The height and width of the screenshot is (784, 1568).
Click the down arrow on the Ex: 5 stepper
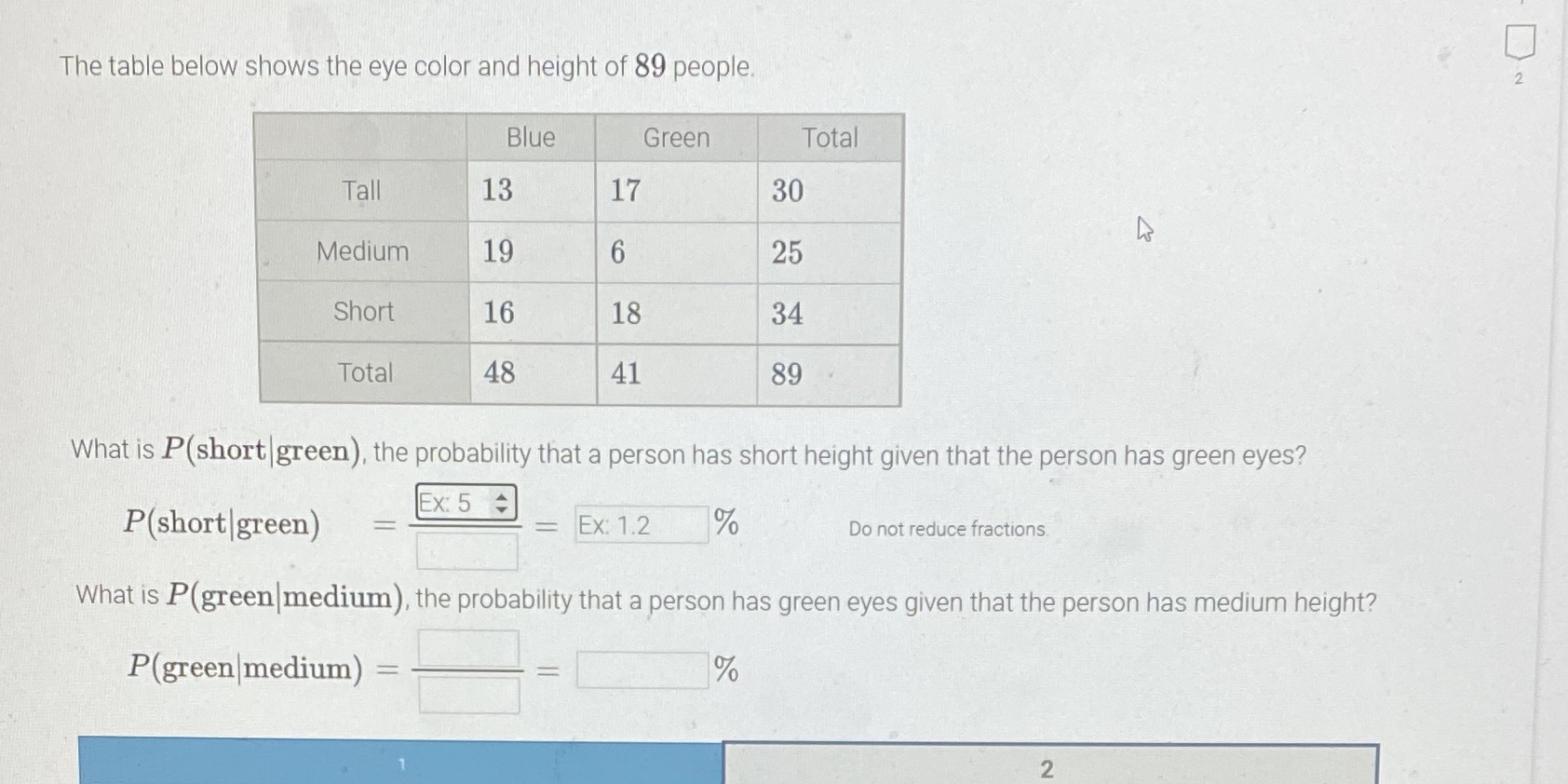click(504, 510)
